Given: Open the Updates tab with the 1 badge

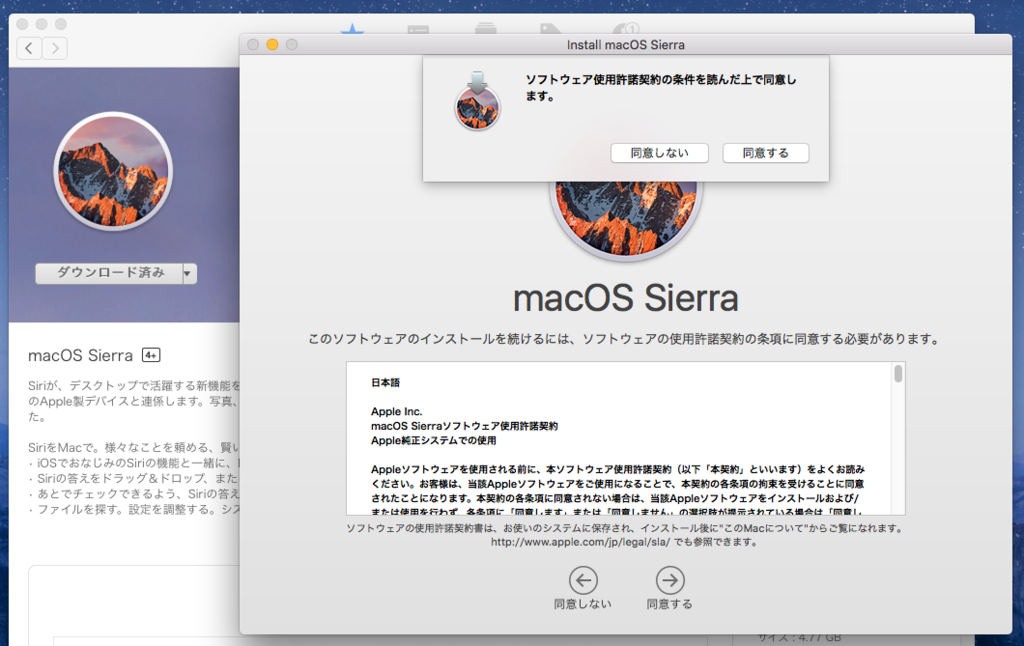Looking at the screenshot, I should click(626, 29).
